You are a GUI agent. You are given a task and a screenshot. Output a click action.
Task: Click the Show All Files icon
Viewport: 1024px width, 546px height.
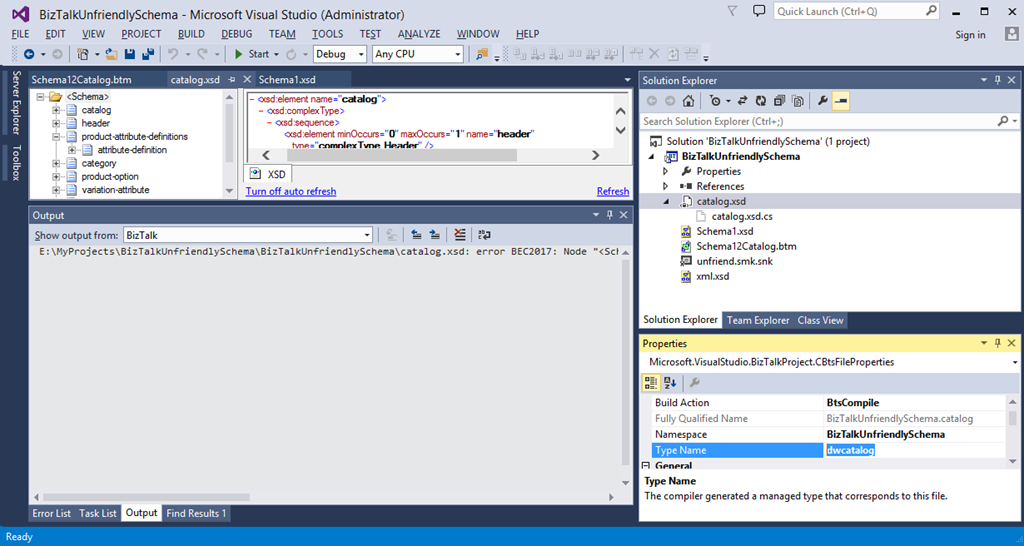tap(797, 101)
